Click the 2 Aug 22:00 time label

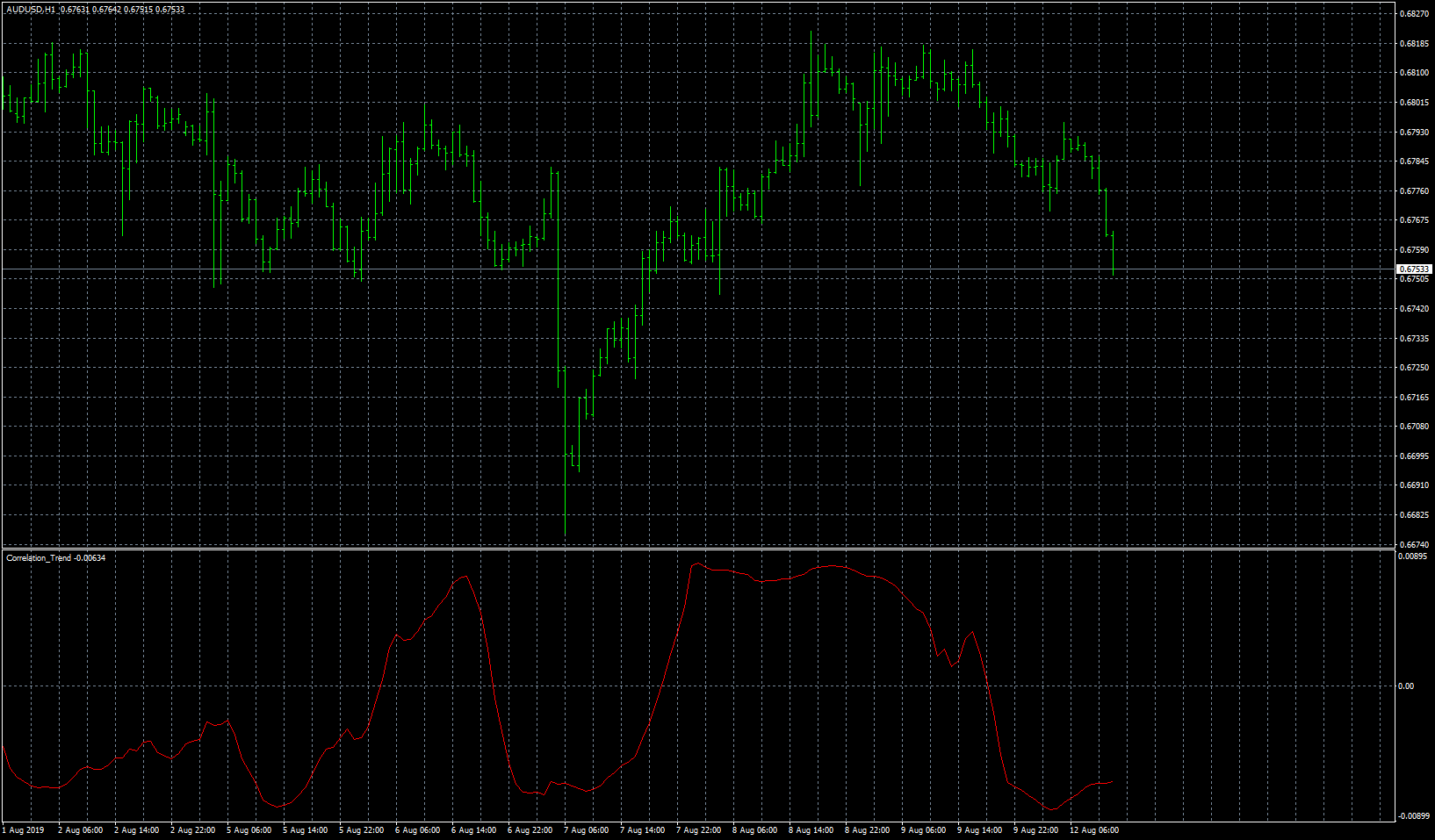(193, 830)
